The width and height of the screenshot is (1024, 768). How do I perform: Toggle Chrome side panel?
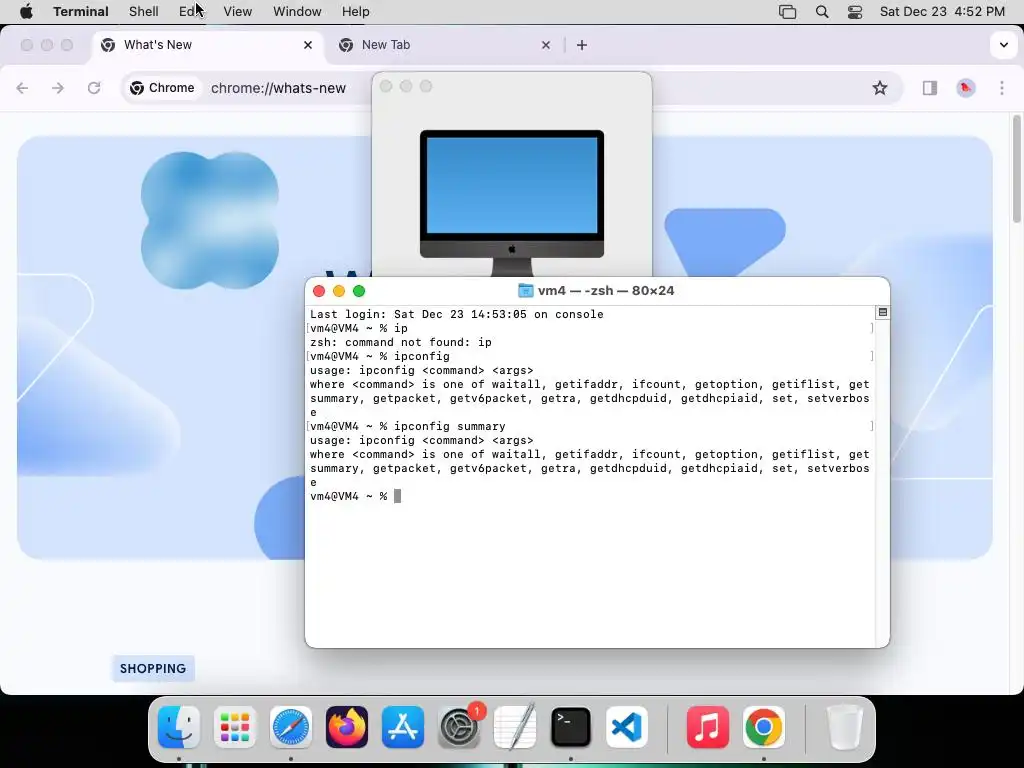[x=930, y=88]
